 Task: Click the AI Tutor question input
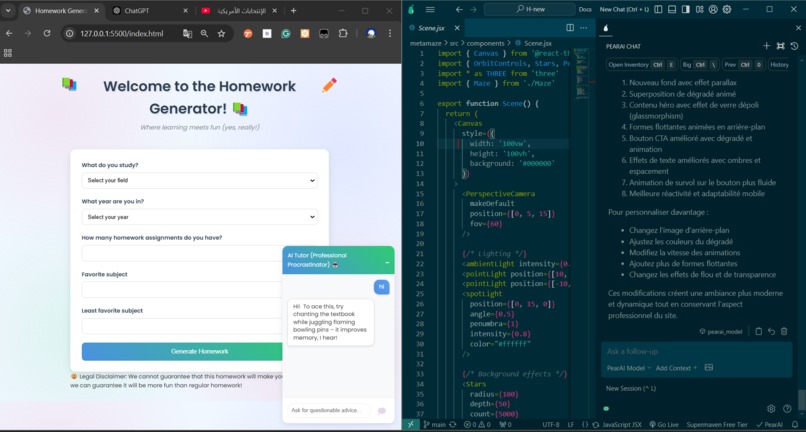(x=328, y=410)
